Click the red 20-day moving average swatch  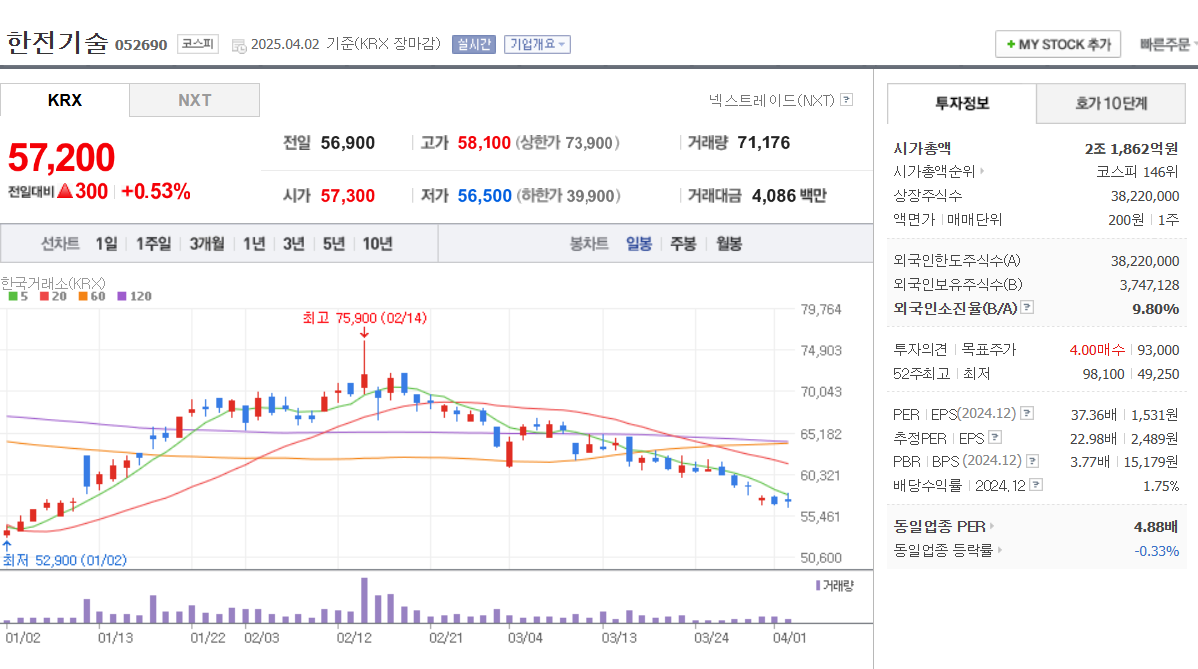click(44, 296)
